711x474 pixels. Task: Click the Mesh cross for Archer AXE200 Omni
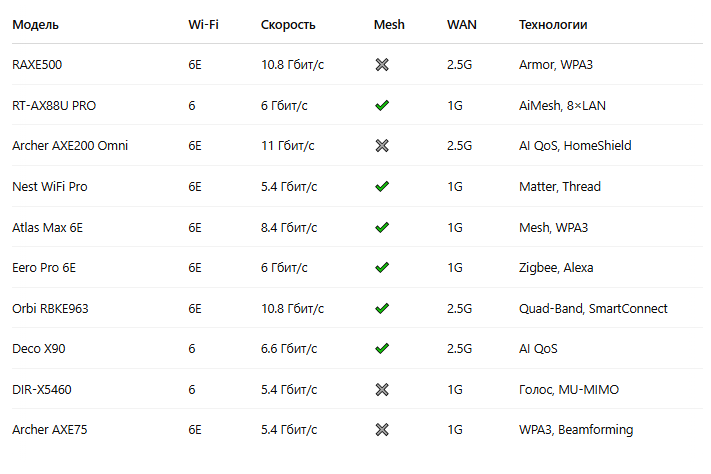pos(381,146)
